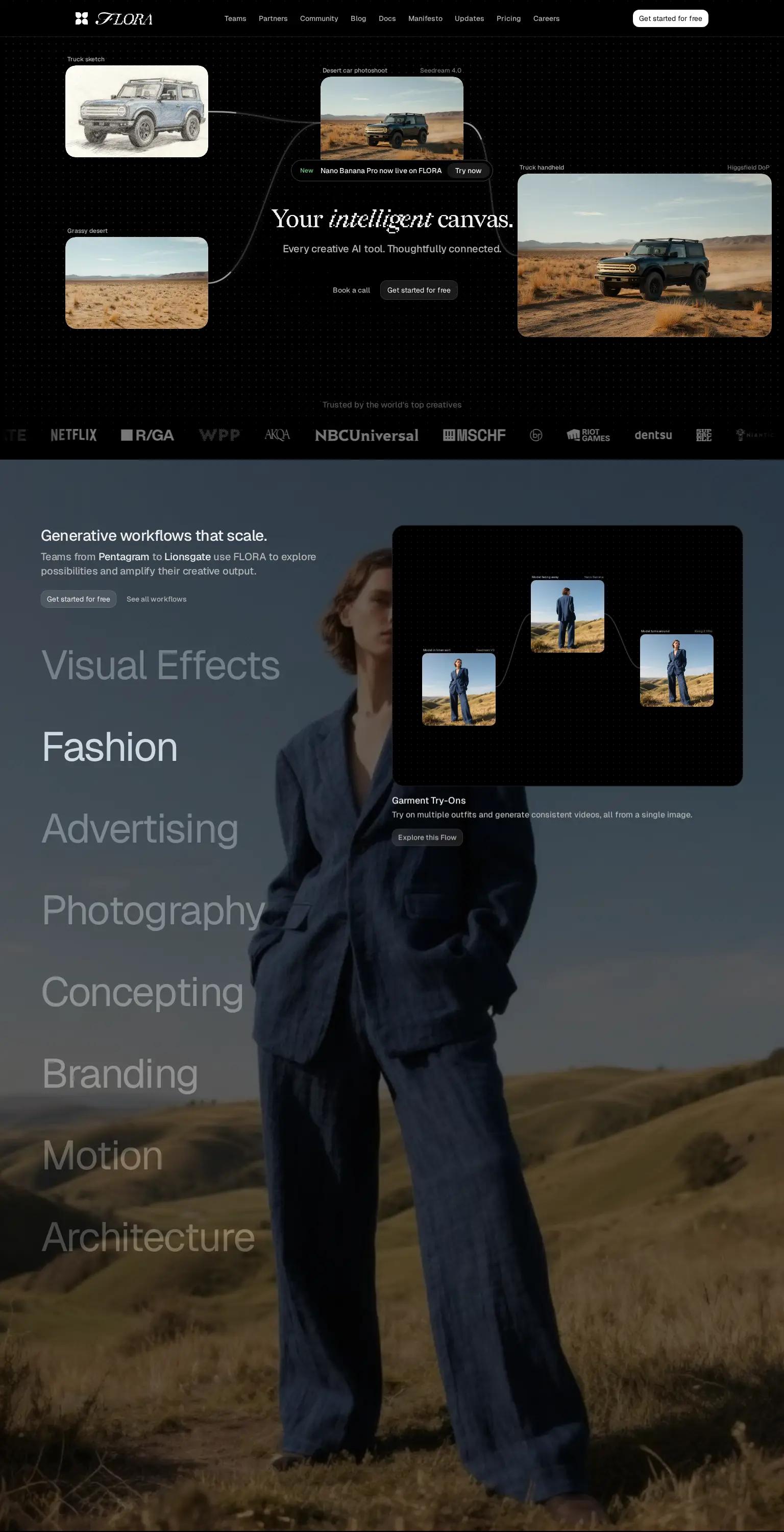Open the See all workflows link
Image resolution: width=784 pixels, height=1532 pixels.
(156, 599)
